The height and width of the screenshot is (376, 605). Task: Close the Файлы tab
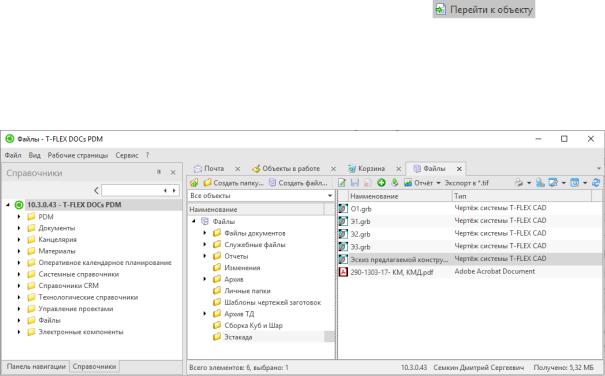click(x=459, y=169)
